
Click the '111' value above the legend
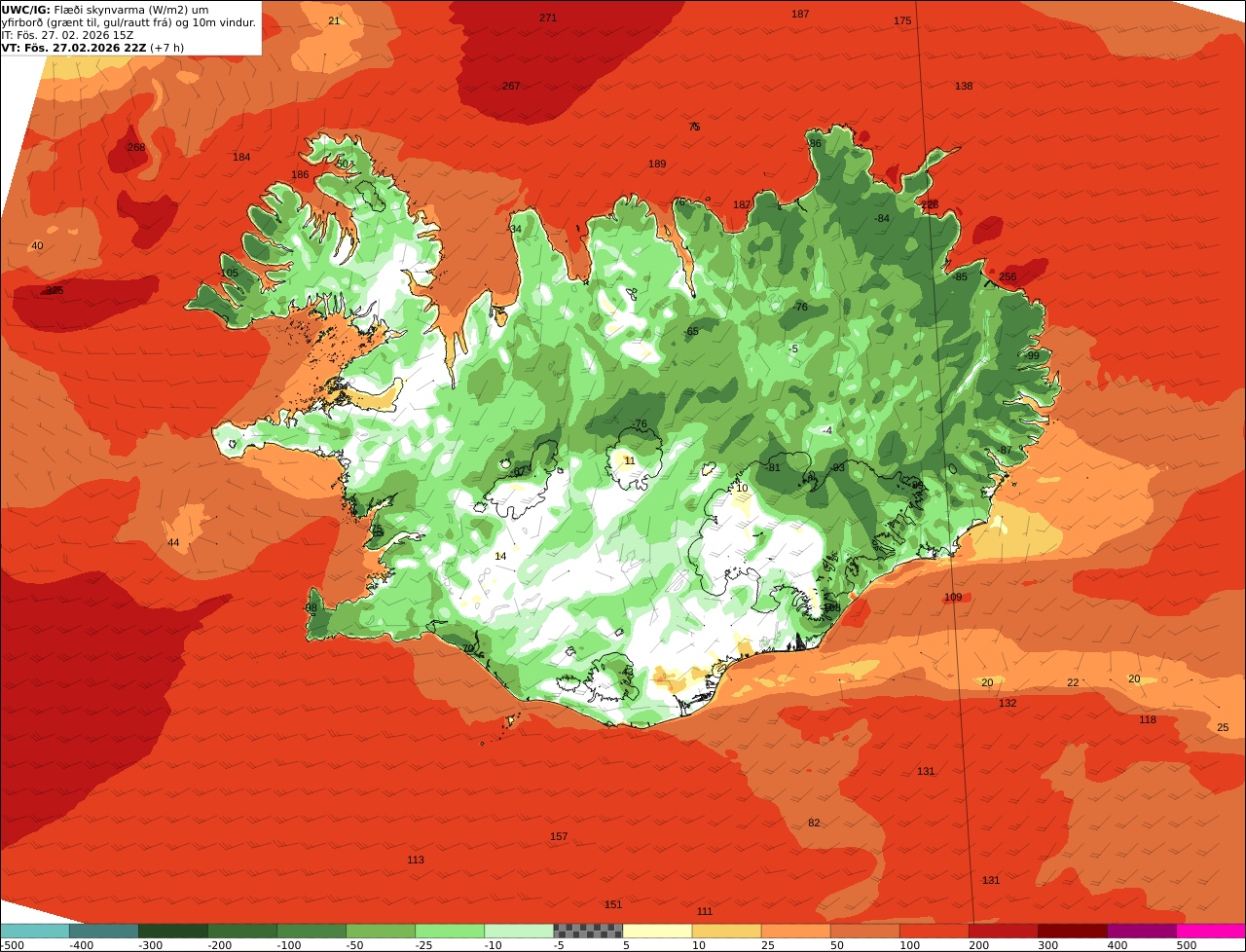(705, 911)
